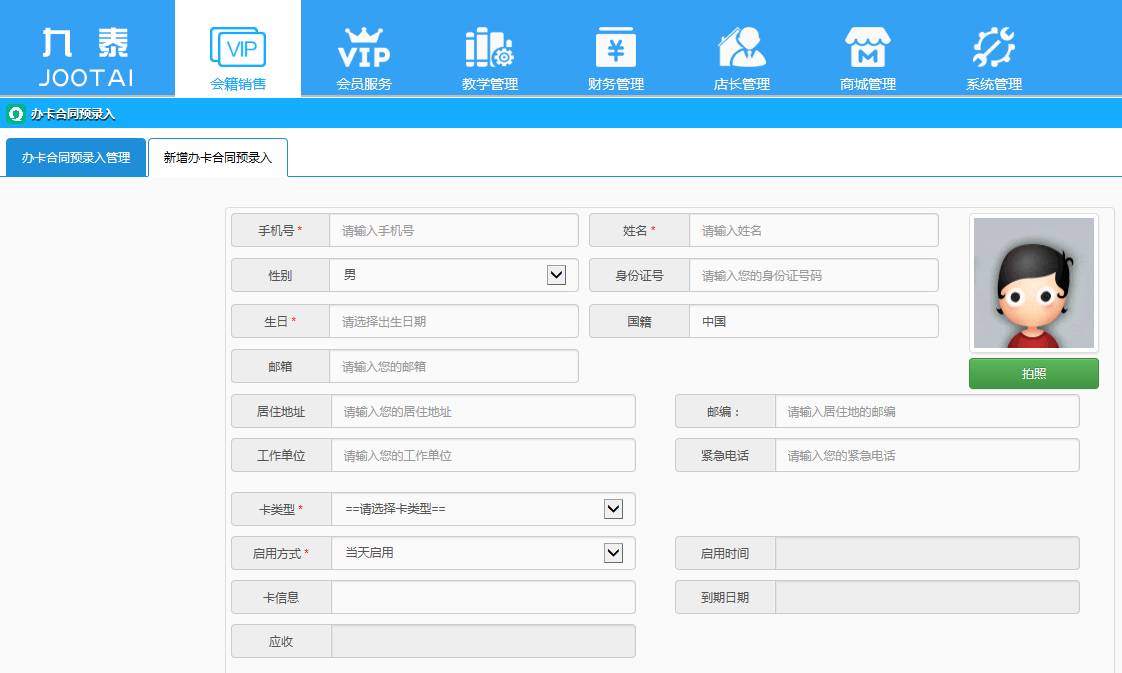Select the 新增办卡合同预录入 tab

218,157
